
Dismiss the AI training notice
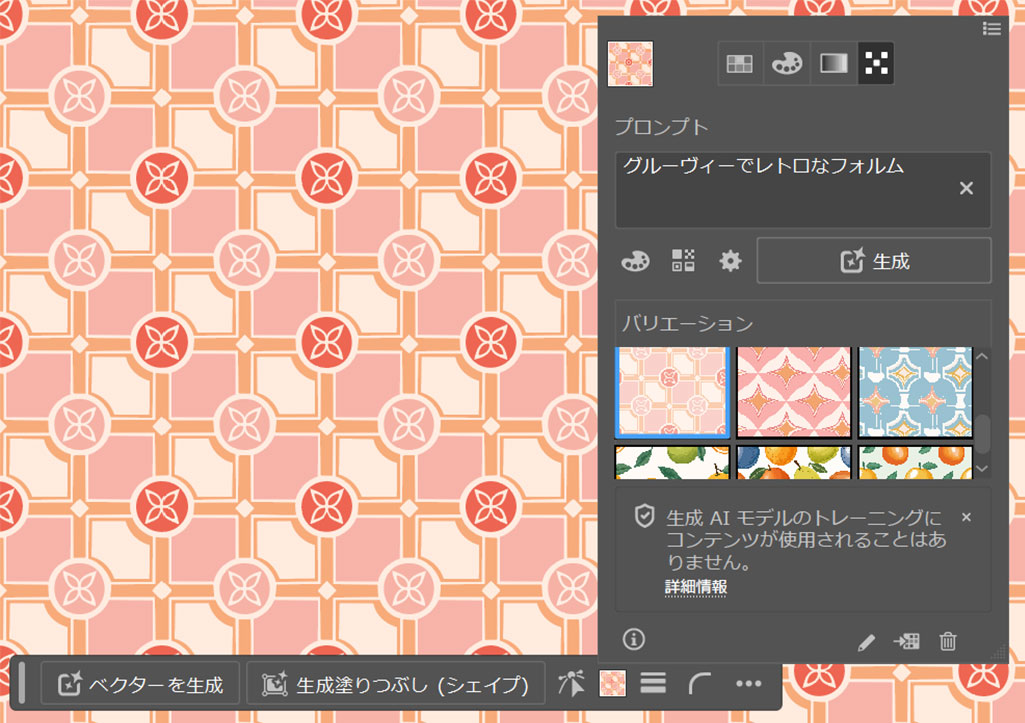[966, 517]
